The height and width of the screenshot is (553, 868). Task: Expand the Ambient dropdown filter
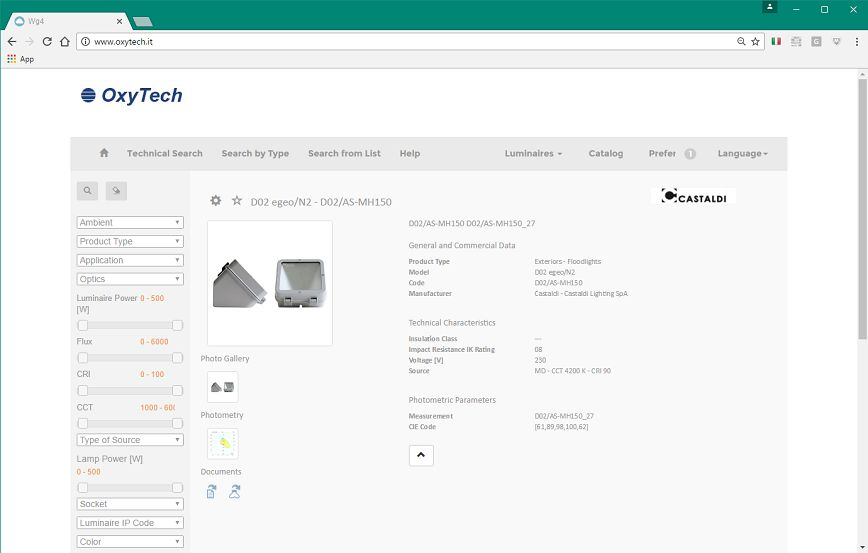pyautogui.click(x=130, y=223)
